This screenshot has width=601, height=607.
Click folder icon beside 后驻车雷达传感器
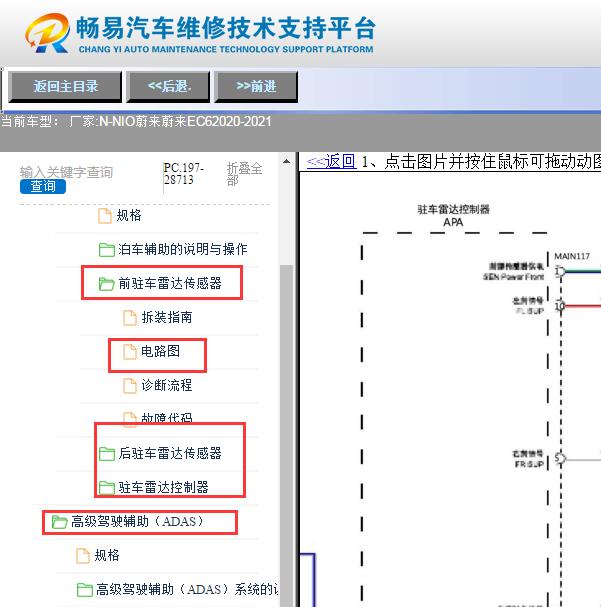tap(106, 454)
